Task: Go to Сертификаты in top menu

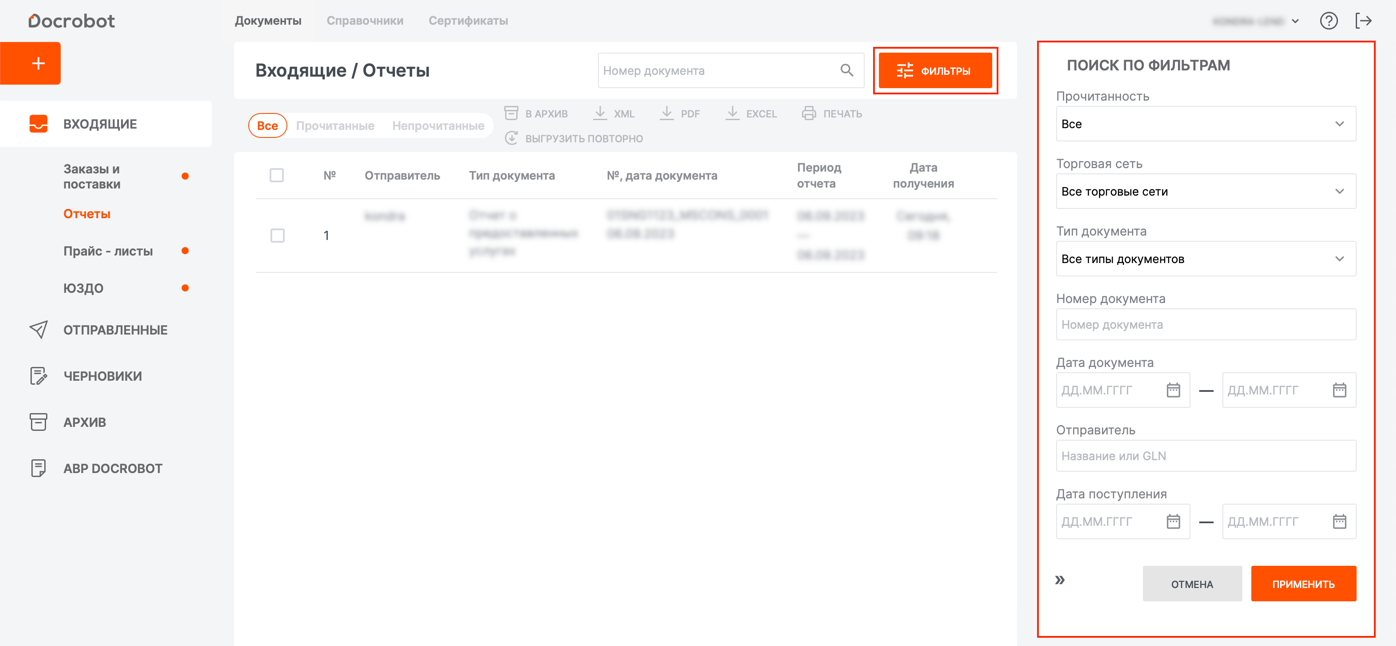Action: [468, 21]
